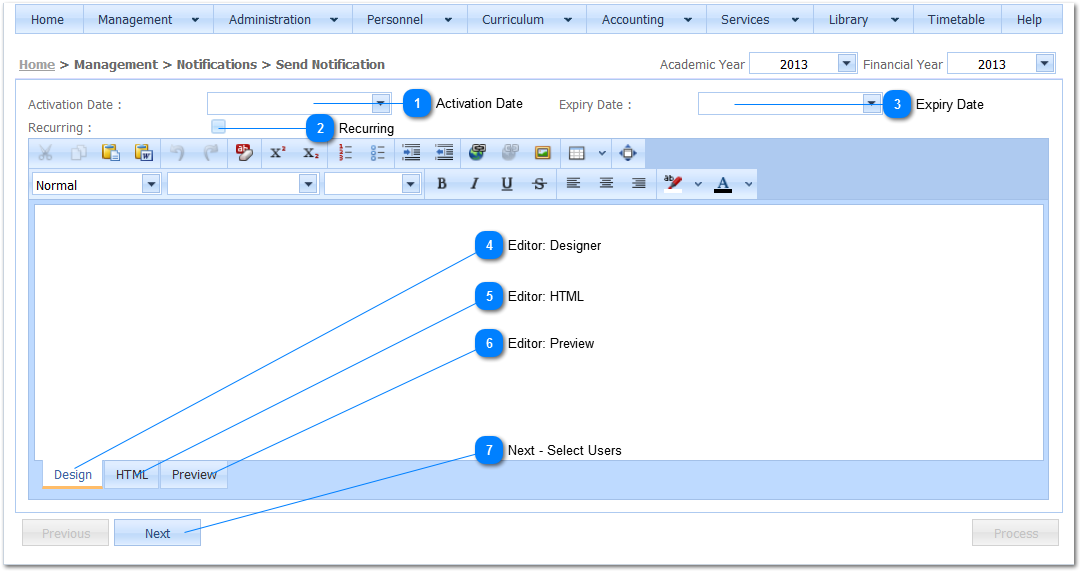Screen dimensions: 1082x573
Task: Go to the Home breadcrumb link
Action: tap(37, 64)
